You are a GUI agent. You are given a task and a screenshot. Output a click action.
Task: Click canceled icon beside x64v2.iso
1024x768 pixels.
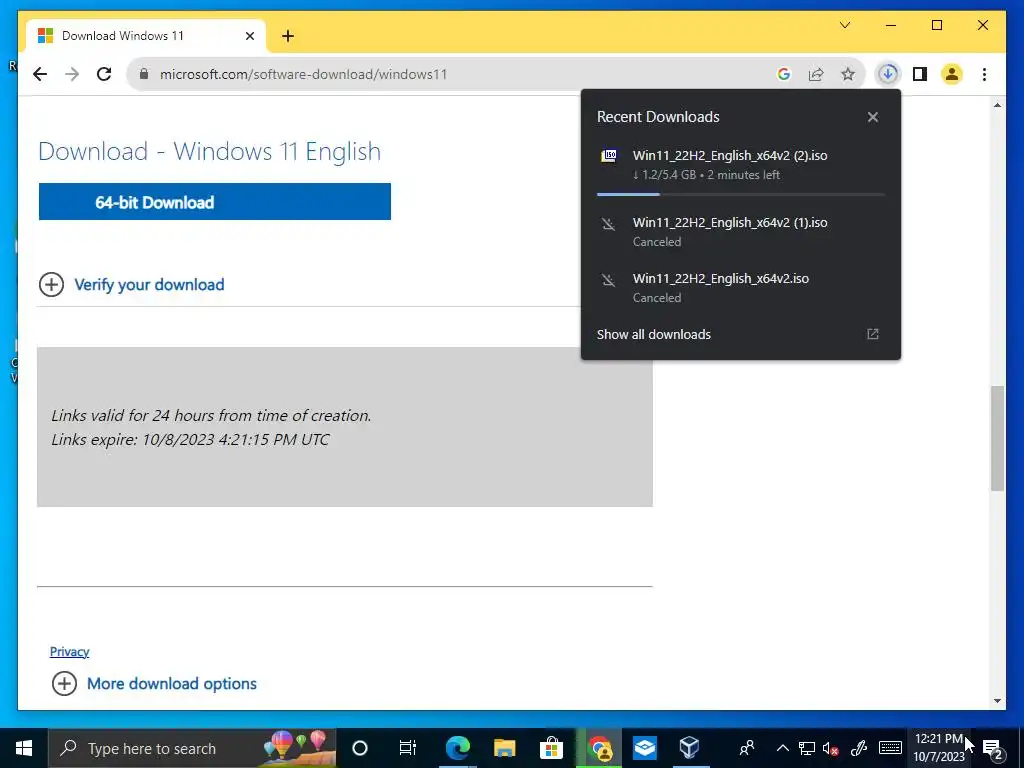(x=609, y=281)
